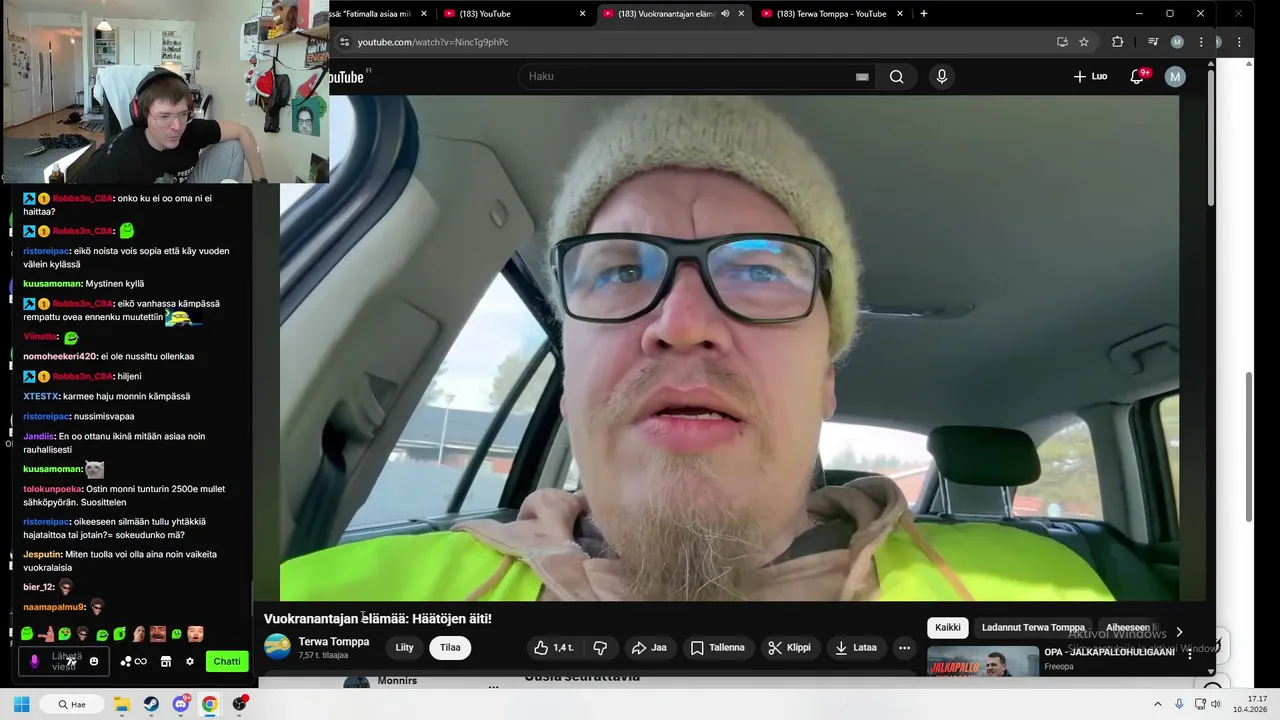
Task: Open Chrome extensions puzzle icon
Action: pos(1118,42)
